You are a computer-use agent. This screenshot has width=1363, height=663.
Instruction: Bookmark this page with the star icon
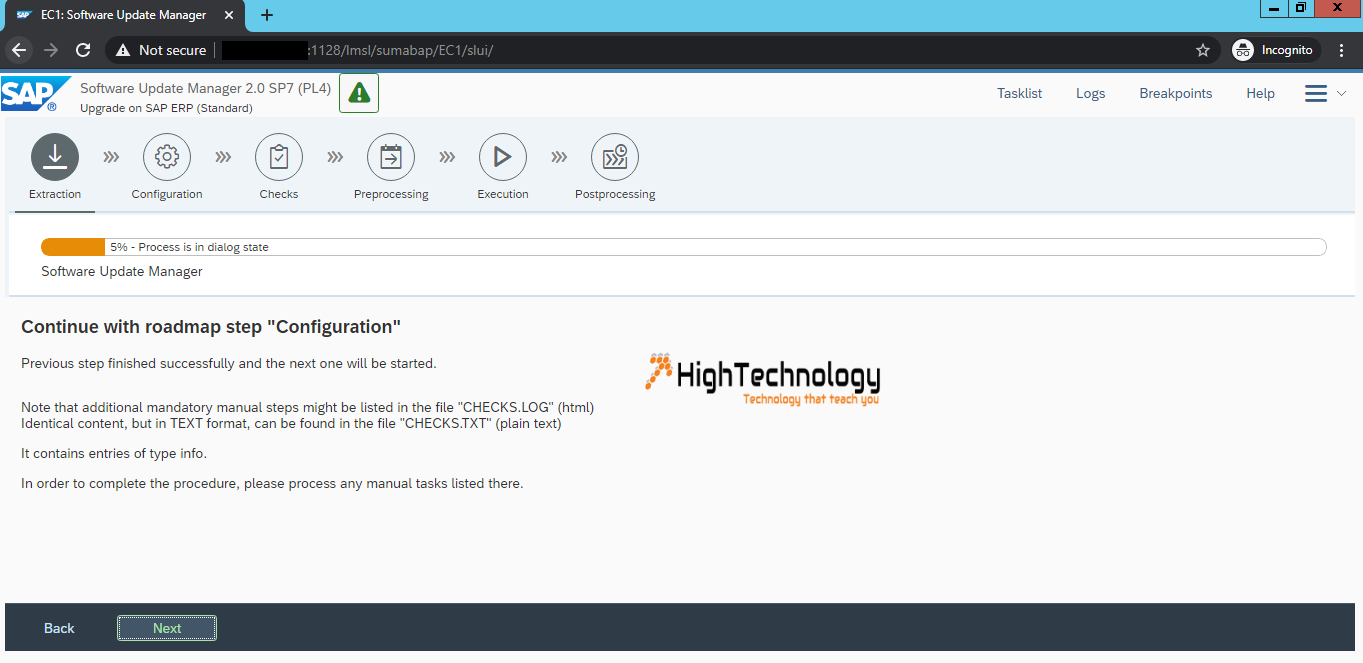1203,50
